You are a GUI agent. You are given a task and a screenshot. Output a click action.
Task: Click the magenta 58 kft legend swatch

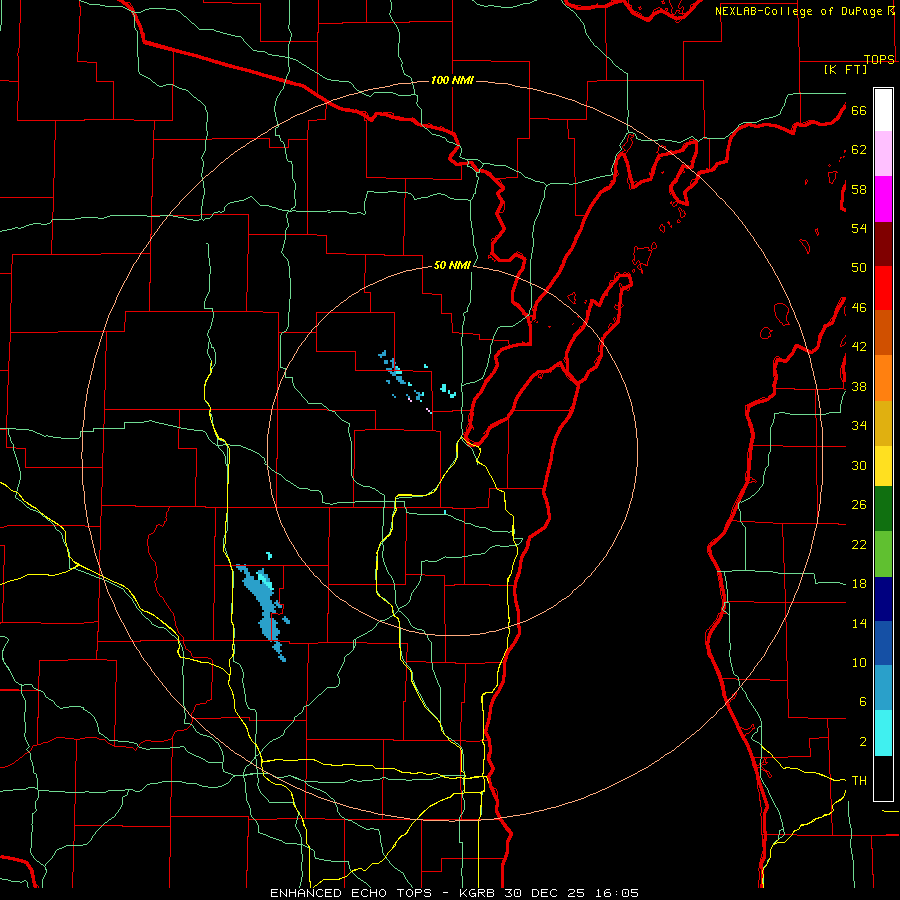coord(883,199)
